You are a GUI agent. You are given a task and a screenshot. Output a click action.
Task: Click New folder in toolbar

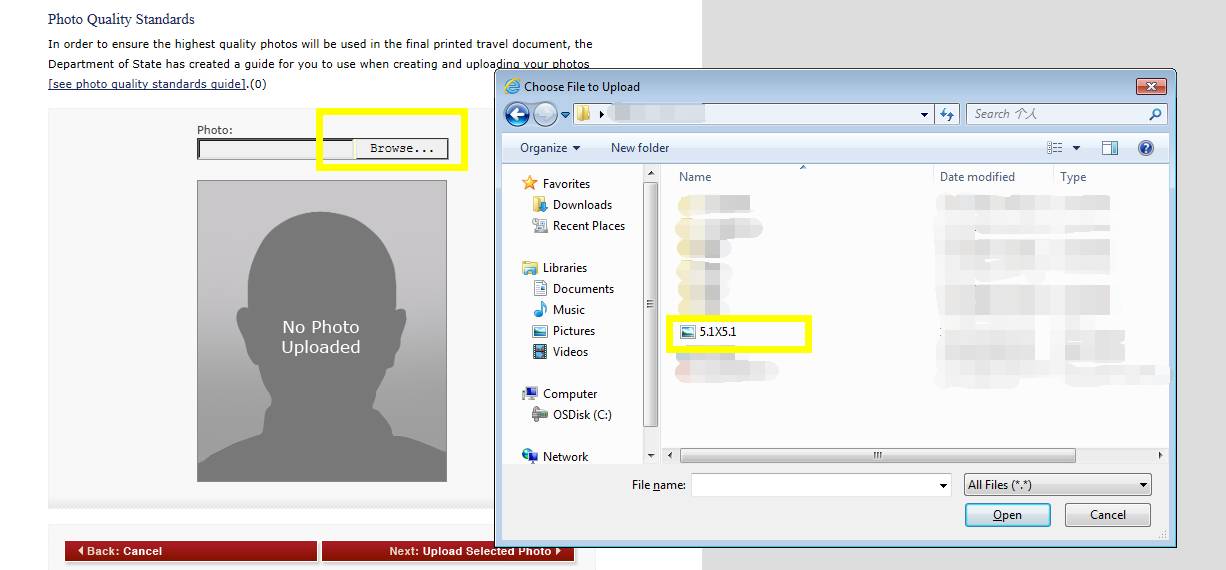click(x=639, y=148)
